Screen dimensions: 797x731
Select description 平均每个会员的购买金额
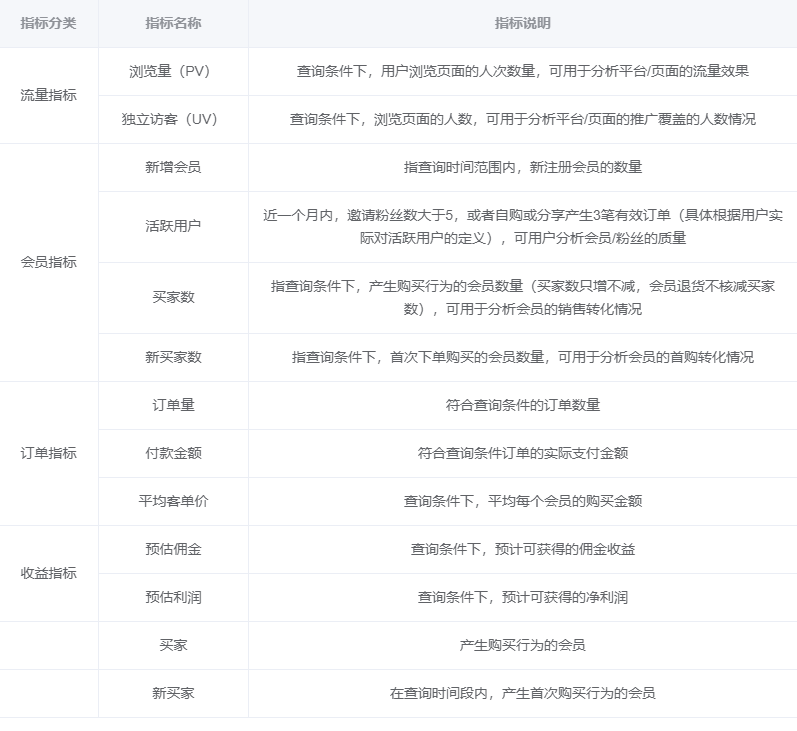point(523,501)
